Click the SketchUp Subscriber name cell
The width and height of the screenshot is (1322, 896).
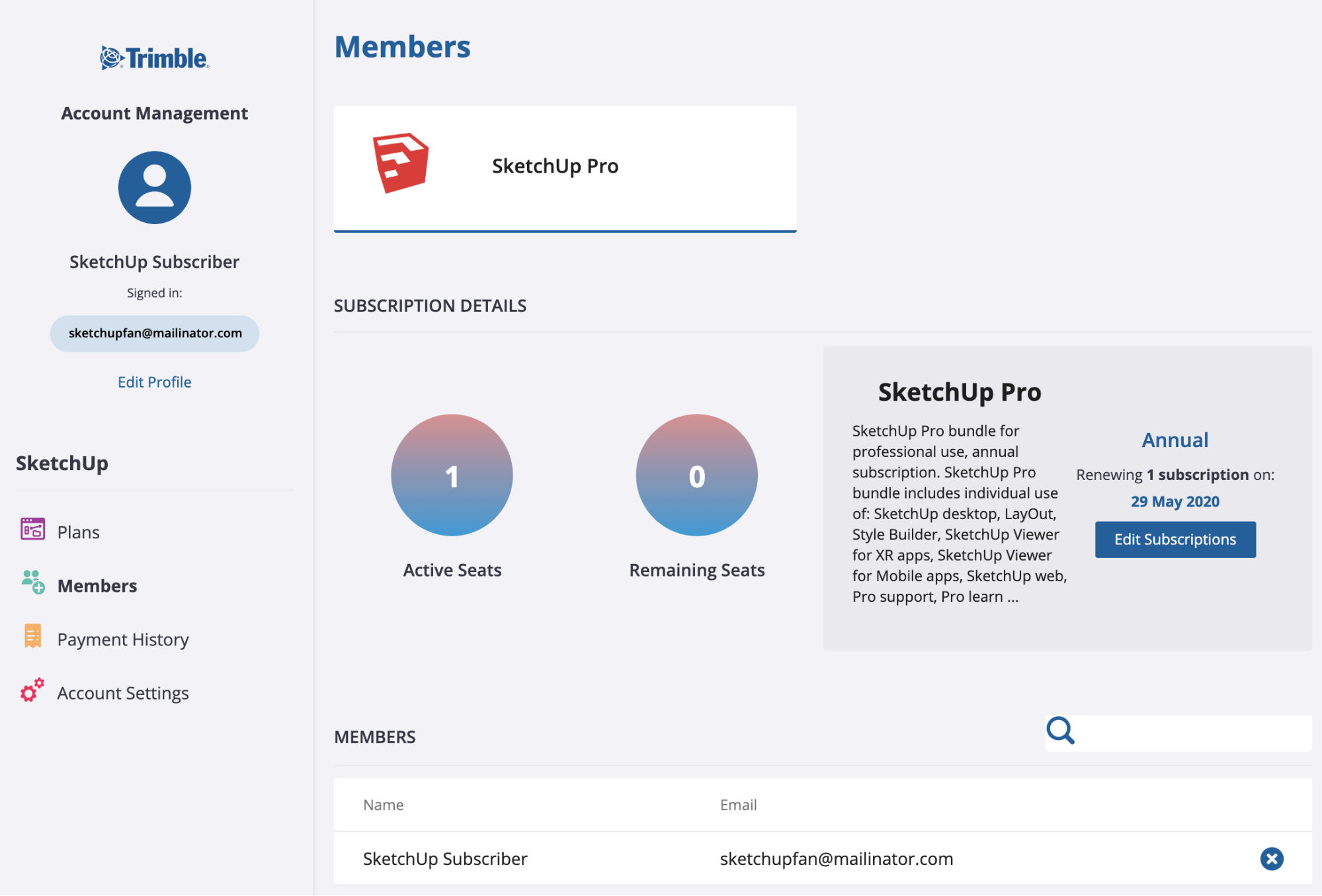445,858
